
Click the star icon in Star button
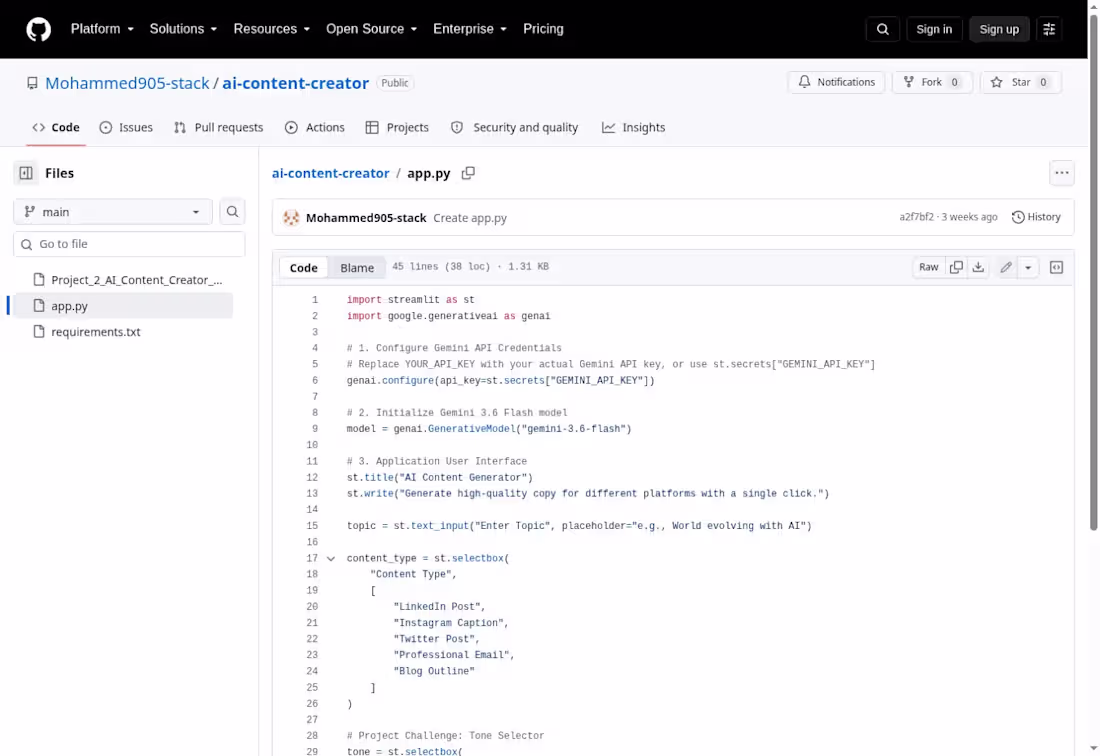[996, 82]
